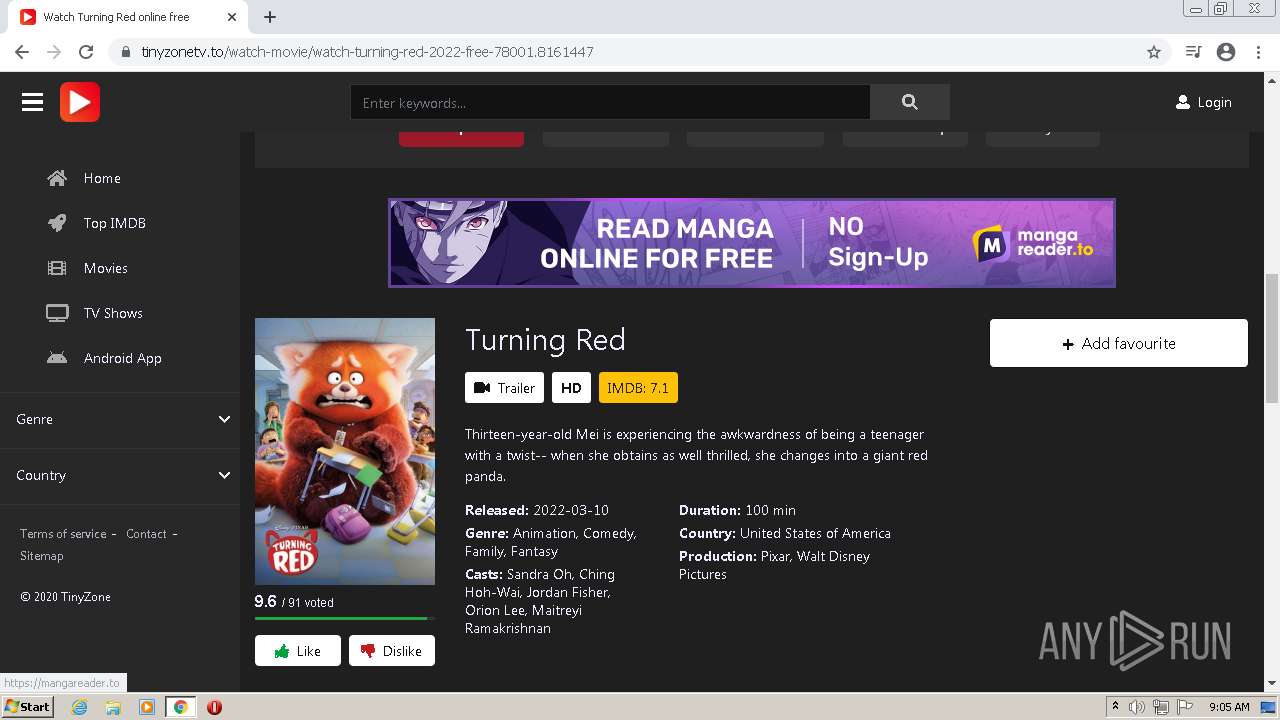1280x720 pixels.
Task: Click the Jordan Fisher cast link
Action: click(x=566, y=592)
